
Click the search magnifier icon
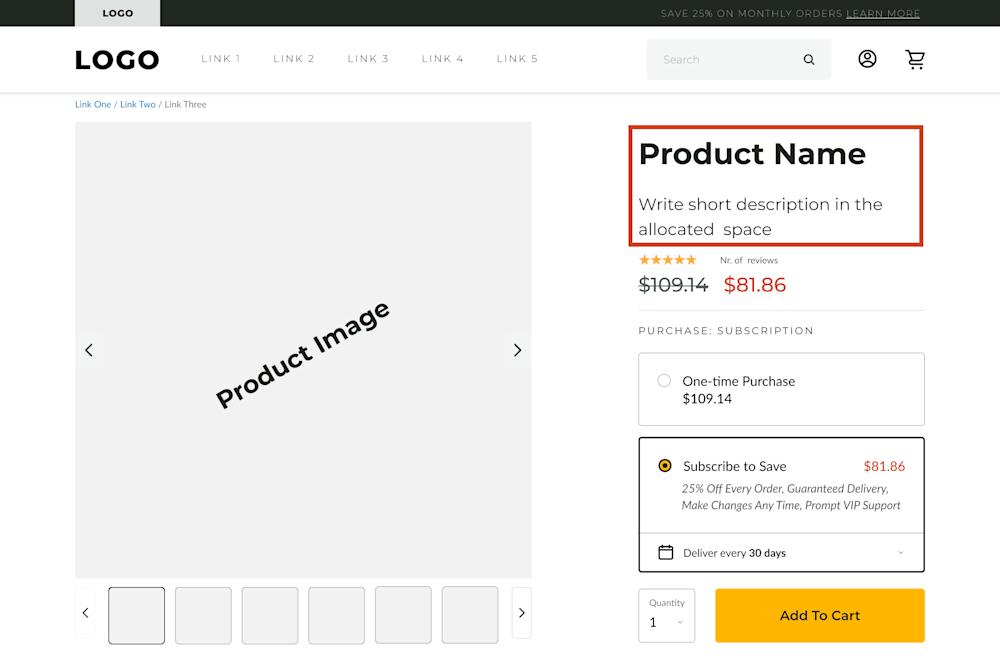click(x=809, y=60)
